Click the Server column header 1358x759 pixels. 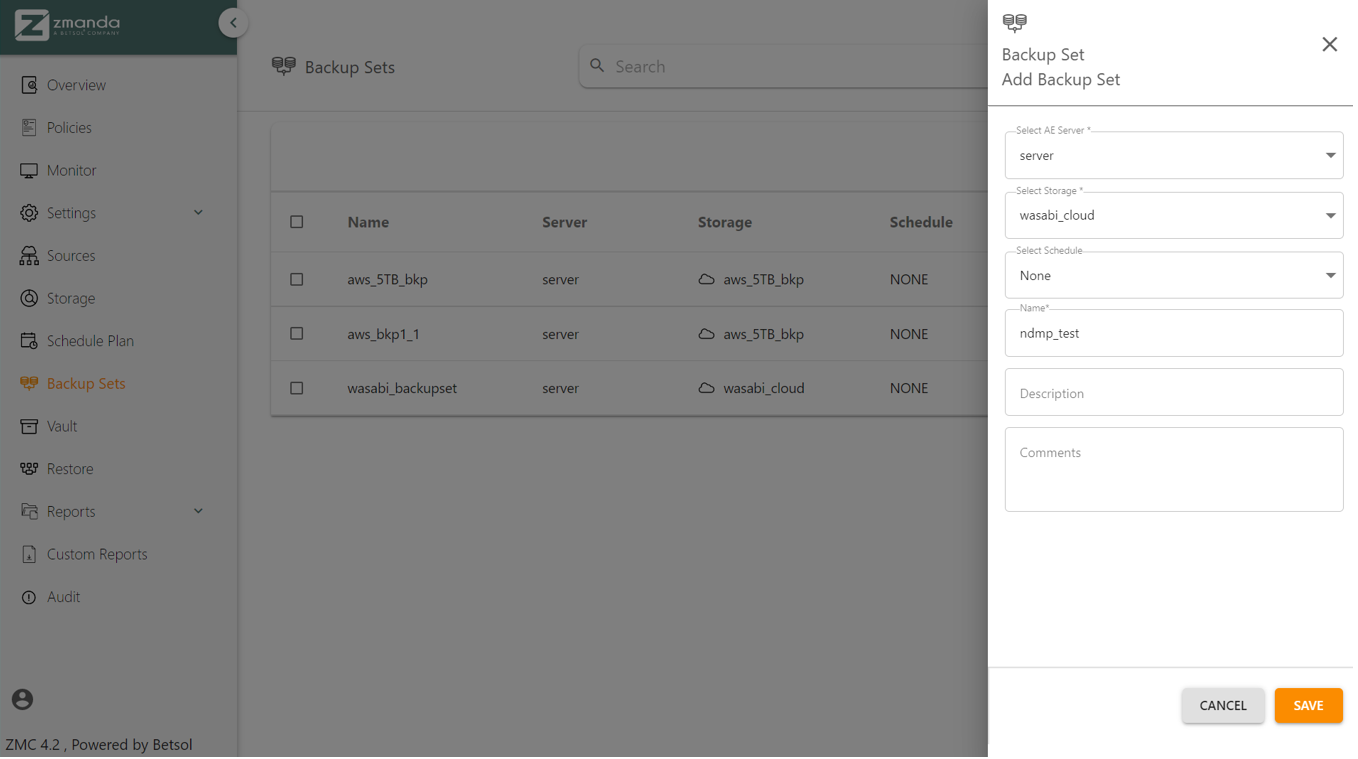pyautogui.click(x=566, y=223)
